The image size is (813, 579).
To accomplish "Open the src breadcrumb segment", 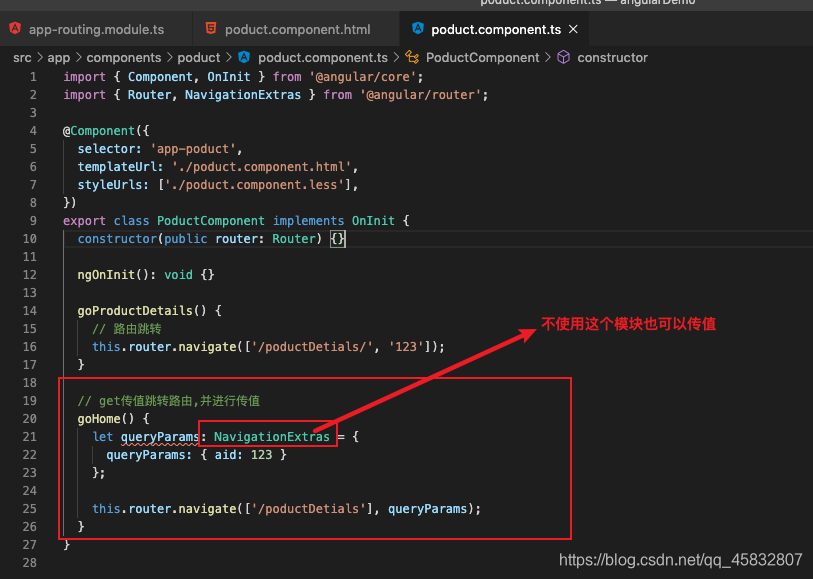I will 22,58.
